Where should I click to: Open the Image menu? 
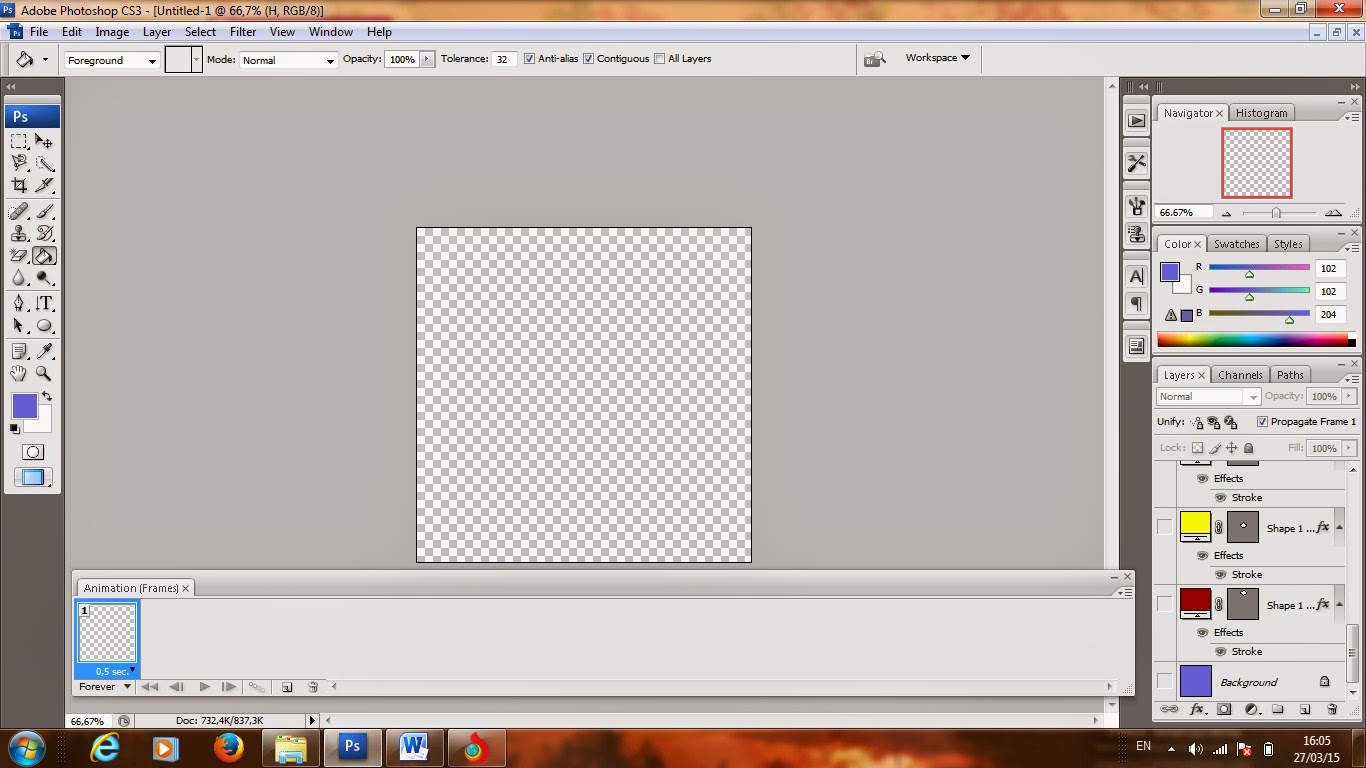pyautogui.click(x=112, y=32)
